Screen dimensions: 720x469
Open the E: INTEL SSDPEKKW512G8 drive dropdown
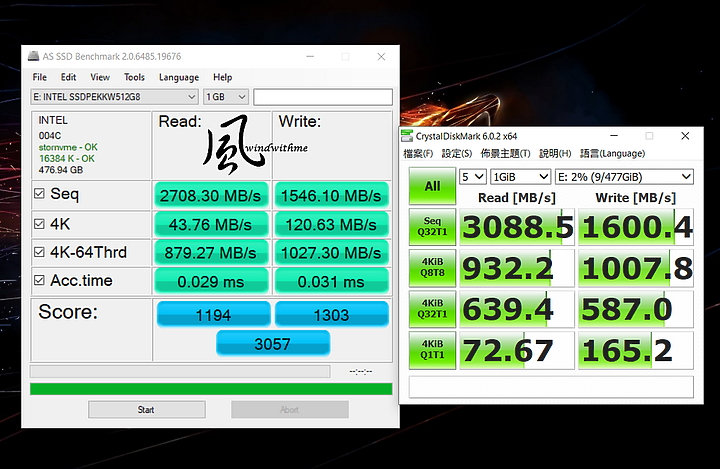click(114, 97)
